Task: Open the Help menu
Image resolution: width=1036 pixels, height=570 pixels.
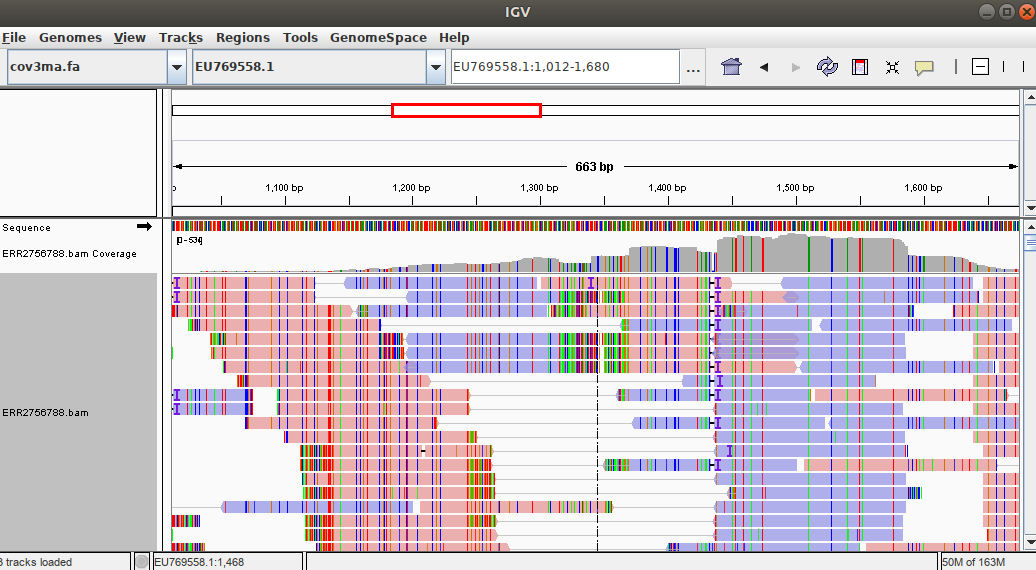Action: [454, 38]
